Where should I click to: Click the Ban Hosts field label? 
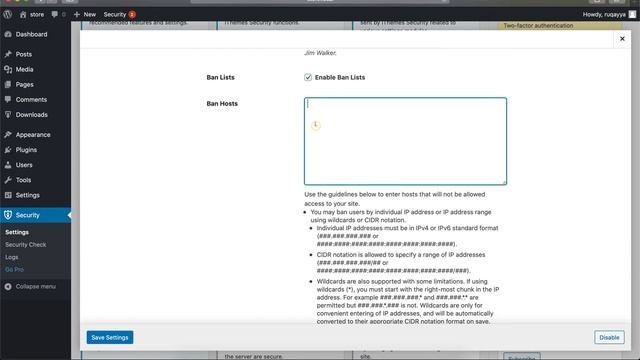point(222,104)
